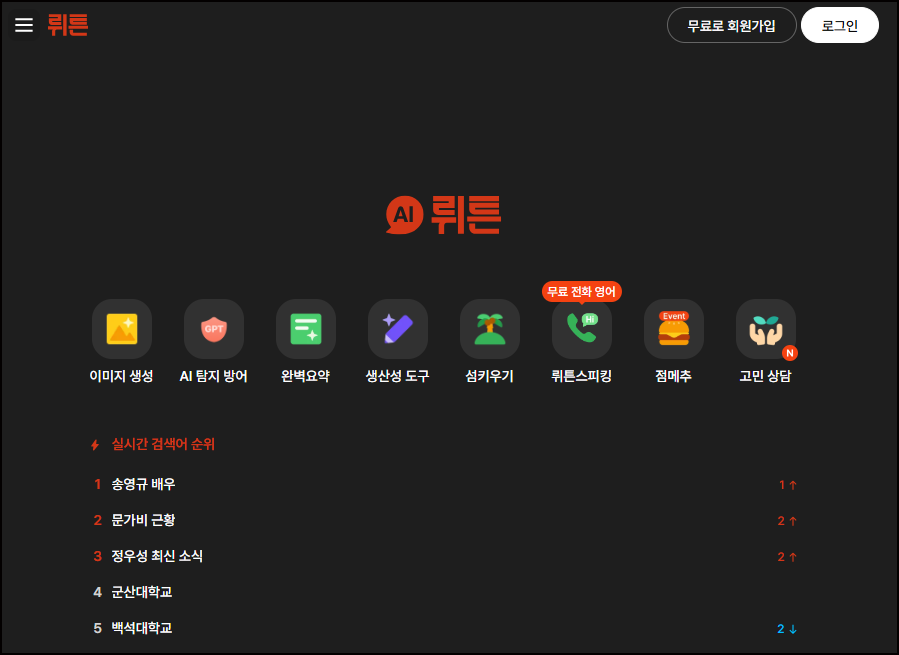Screen dimensions: 899x655
Task: Open 뤼튼스피킹 phone call icon
Action: [581, 328]
